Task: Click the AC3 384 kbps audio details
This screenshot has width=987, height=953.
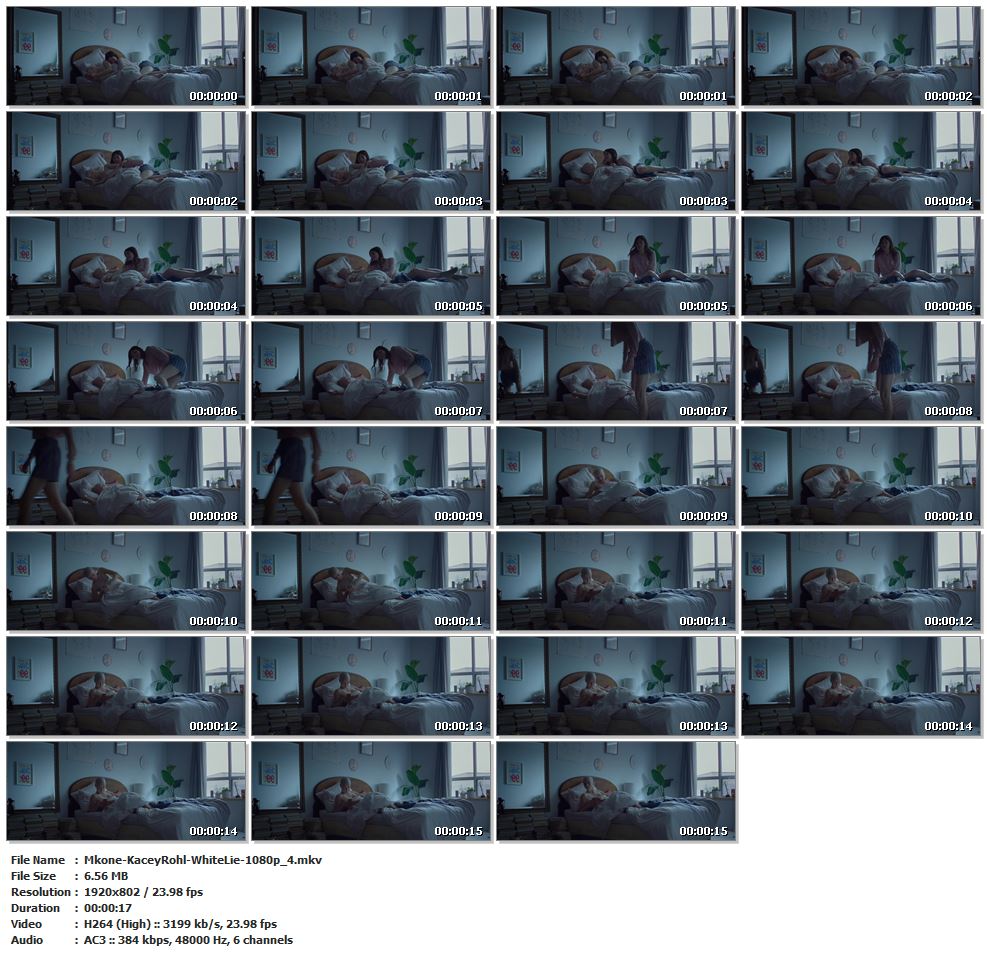Action: tap(188, 940)
